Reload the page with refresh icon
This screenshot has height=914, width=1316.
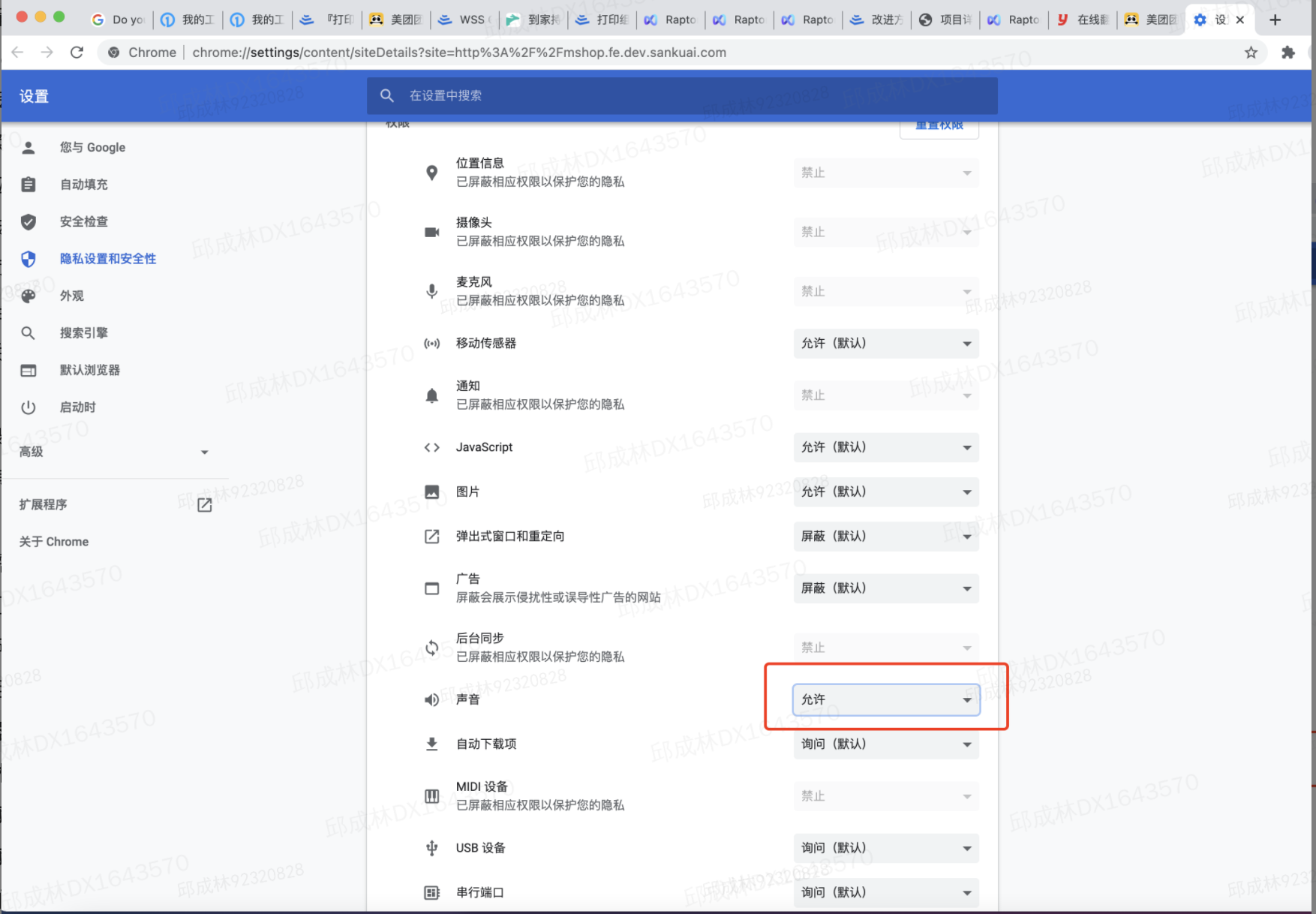pos(77,53)
